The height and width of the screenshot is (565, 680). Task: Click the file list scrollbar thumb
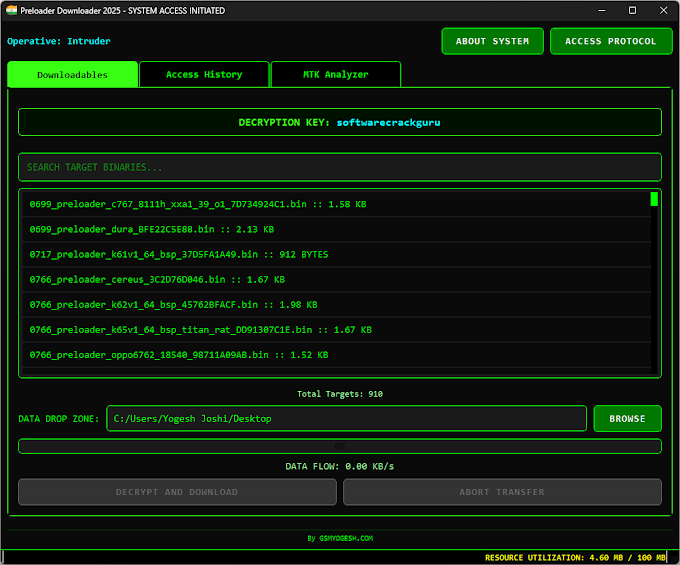pos(654,199)
